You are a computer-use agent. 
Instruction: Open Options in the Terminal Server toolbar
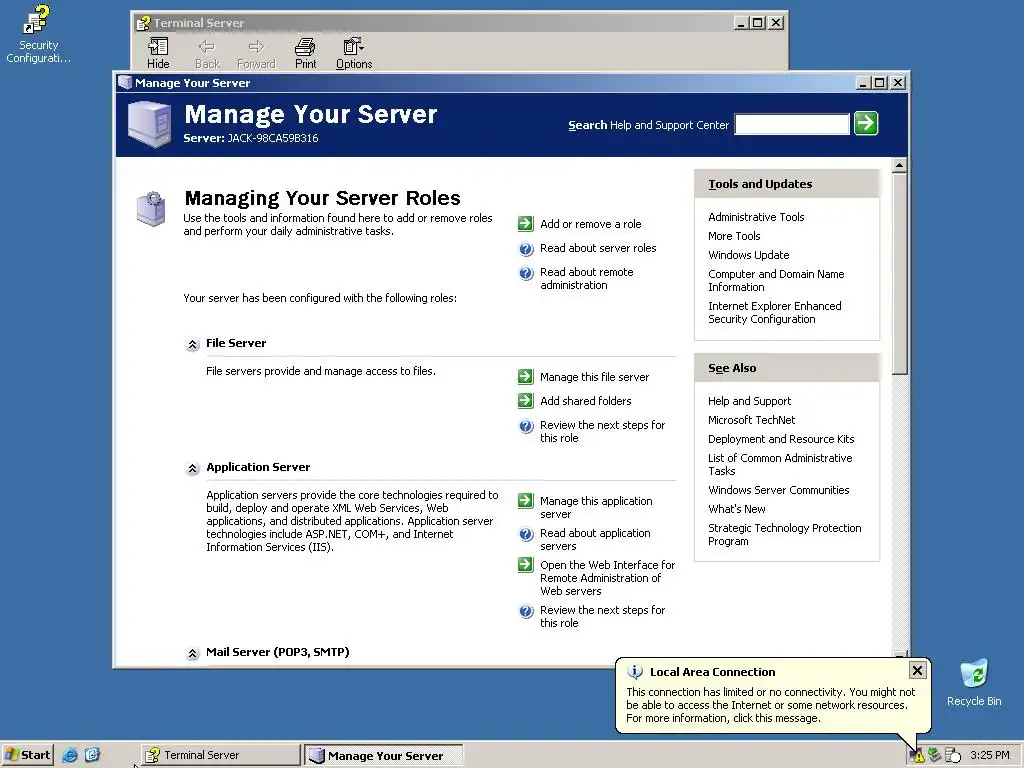(354, 53)
